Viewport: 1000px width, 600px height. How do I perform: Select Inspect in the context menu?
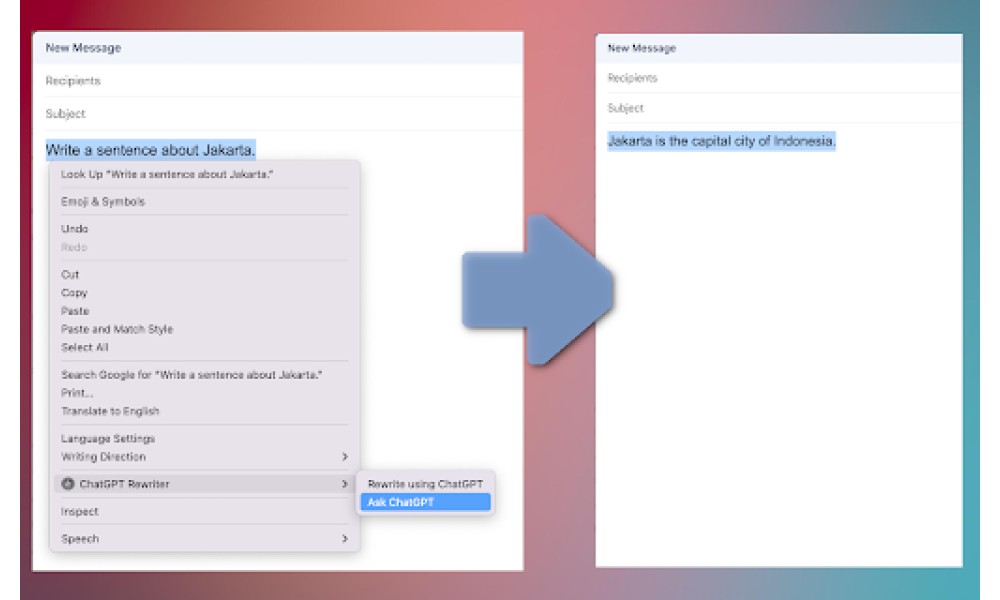(80, 511)
